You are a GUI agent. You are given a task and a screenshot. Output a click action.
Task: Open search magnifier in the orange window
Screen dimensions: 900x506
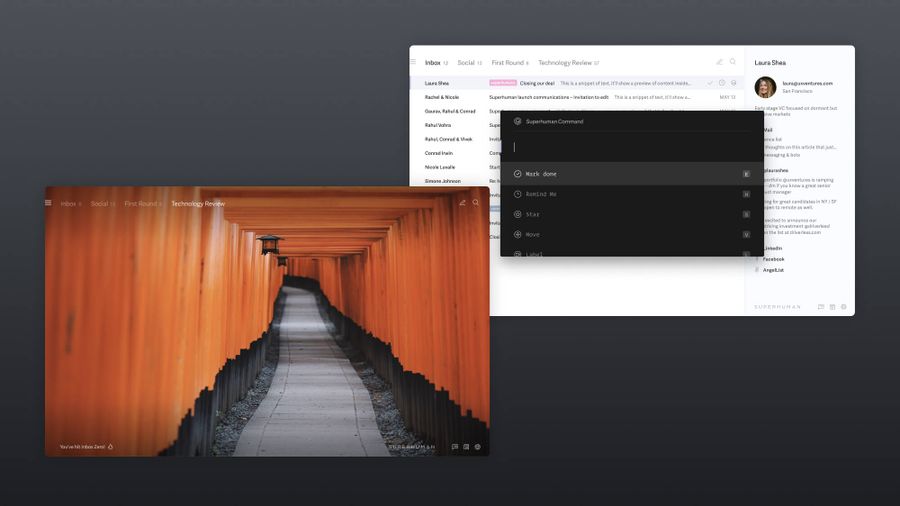476,203
